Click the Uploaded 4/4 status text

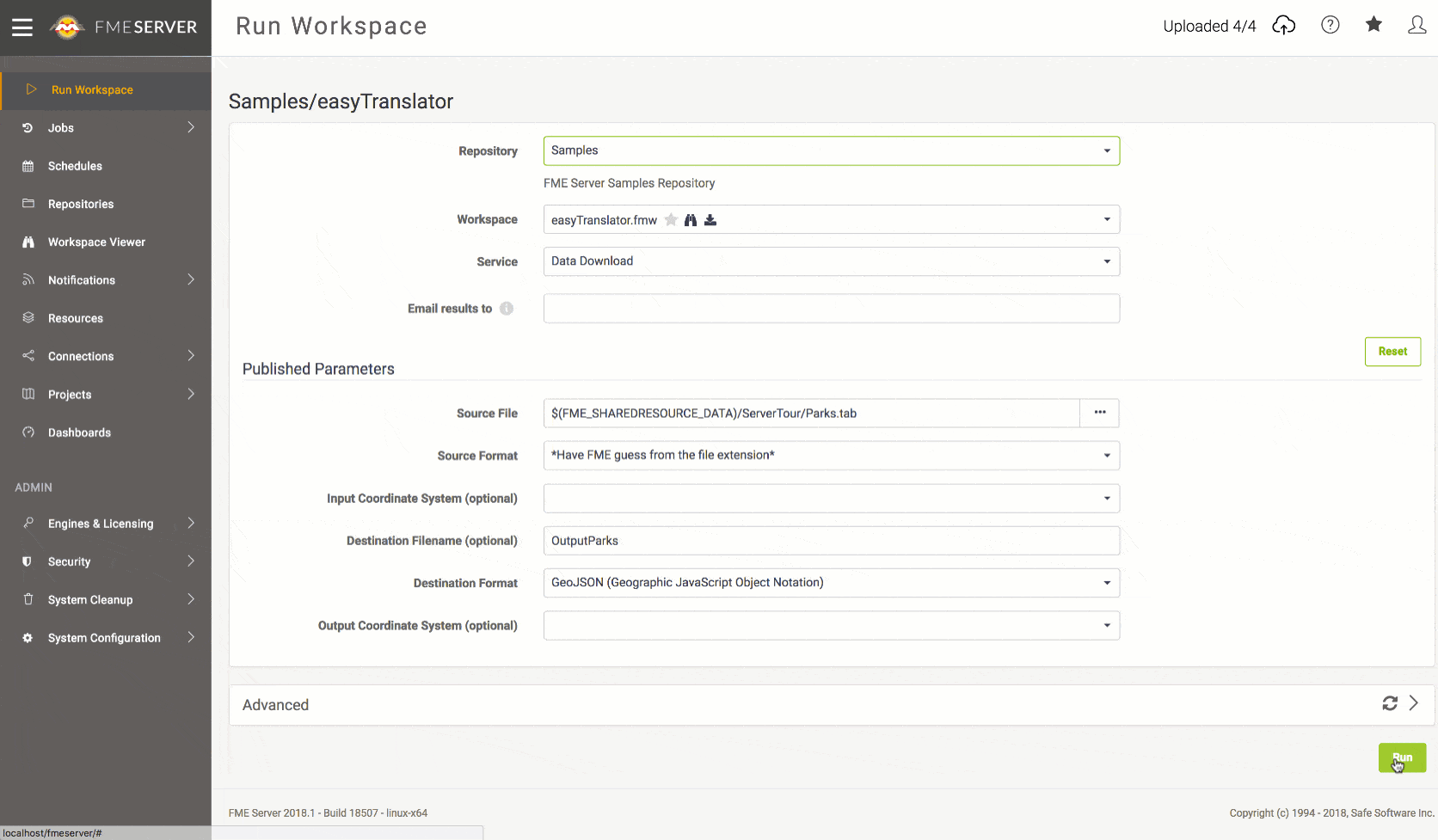1209,26
